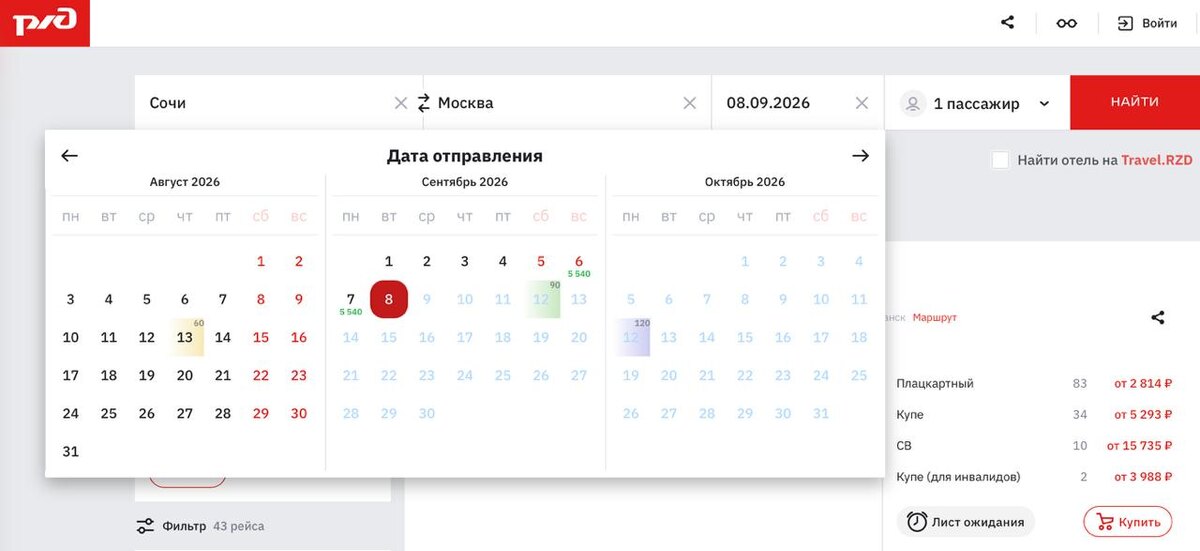Select September 6 with price 5 540
Viewport: 1200px width, 551px height.
pos(579,263)
